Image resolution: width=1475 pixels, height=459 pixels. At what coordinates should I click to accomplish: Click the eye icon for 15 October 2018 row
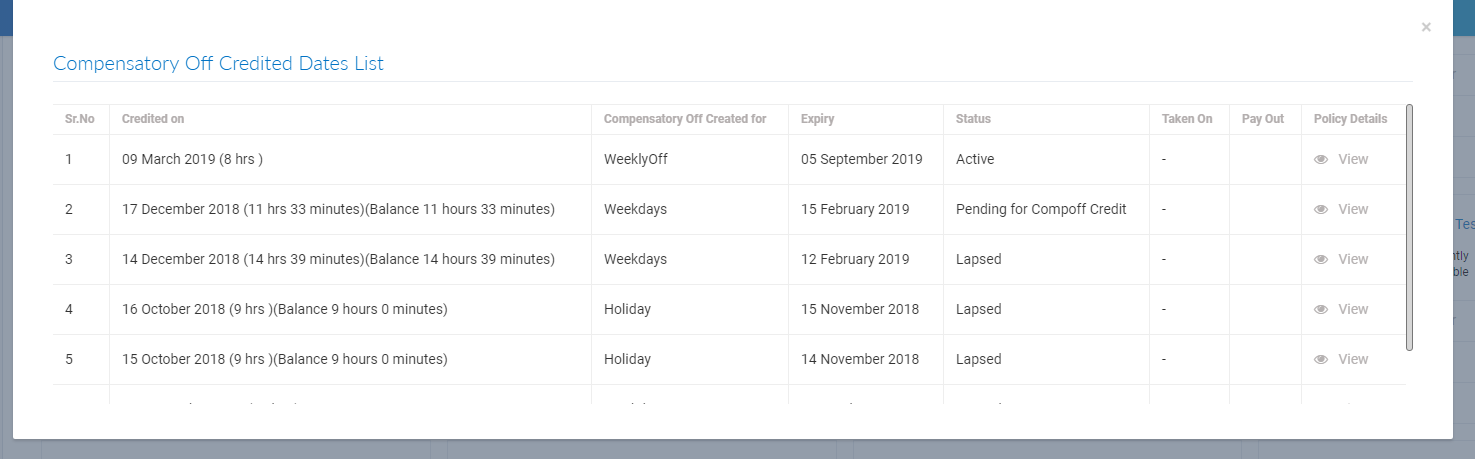(x=1321, y=359)
